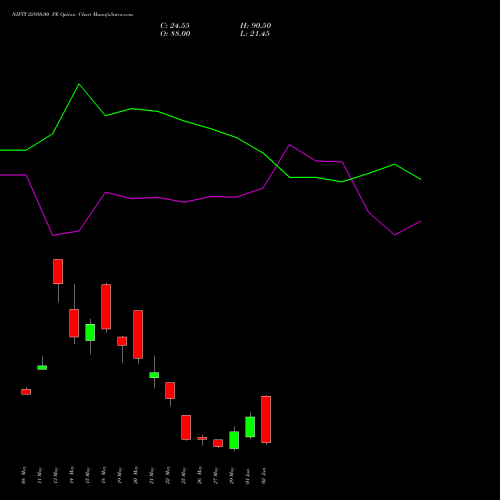
Task: Click the NIFTY 22950.00 PE Option chart title
Action: coord(72,14)
